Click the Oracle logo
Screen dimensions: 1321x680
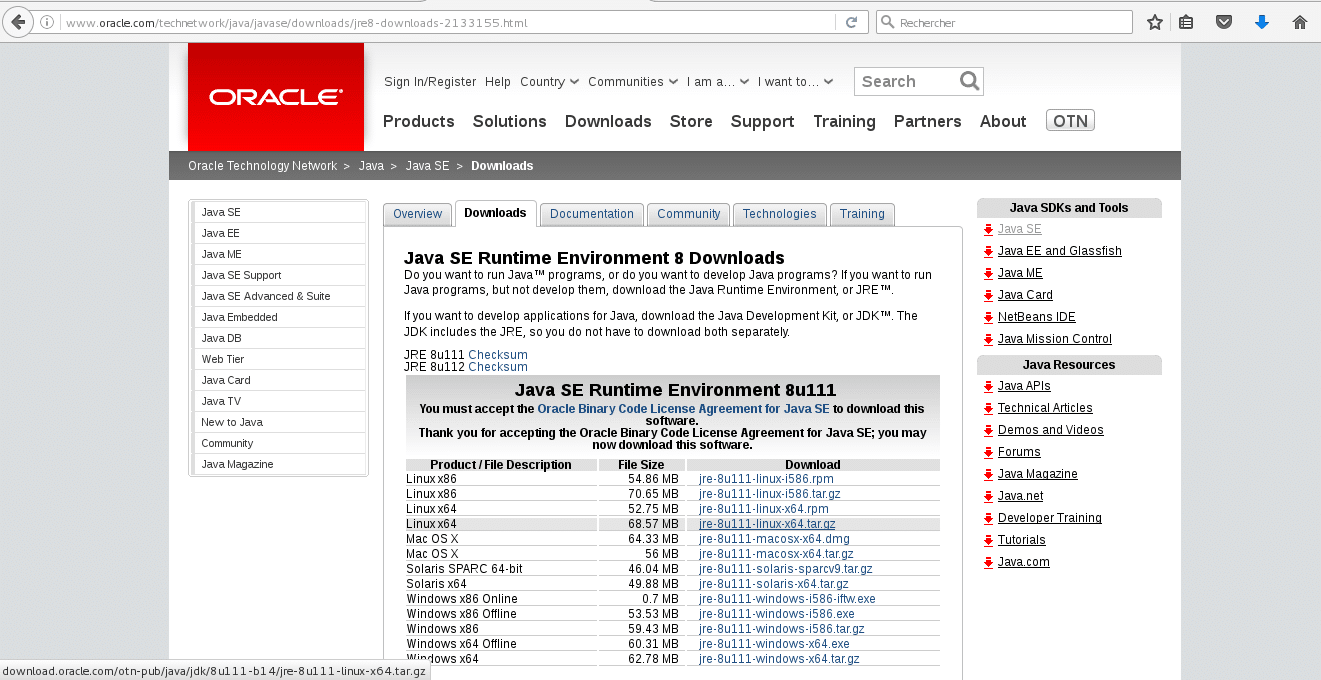pyautogui.click(x=276, y=97)
